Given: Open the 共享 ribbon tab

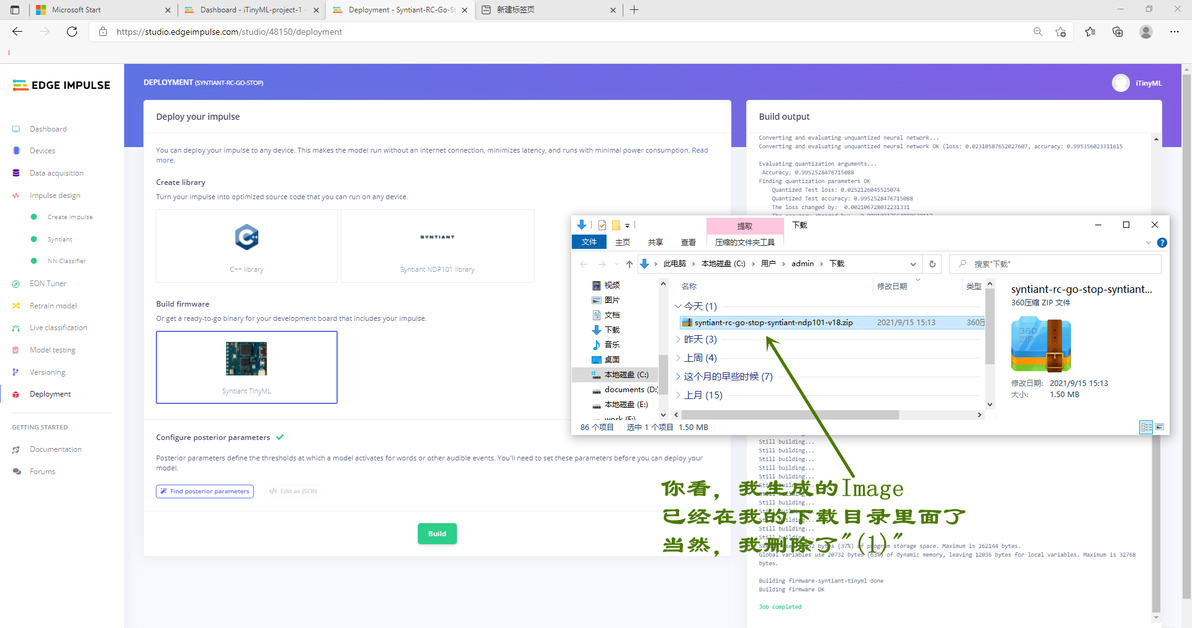Looking at the screenshot, I should (x=655, y=243).
